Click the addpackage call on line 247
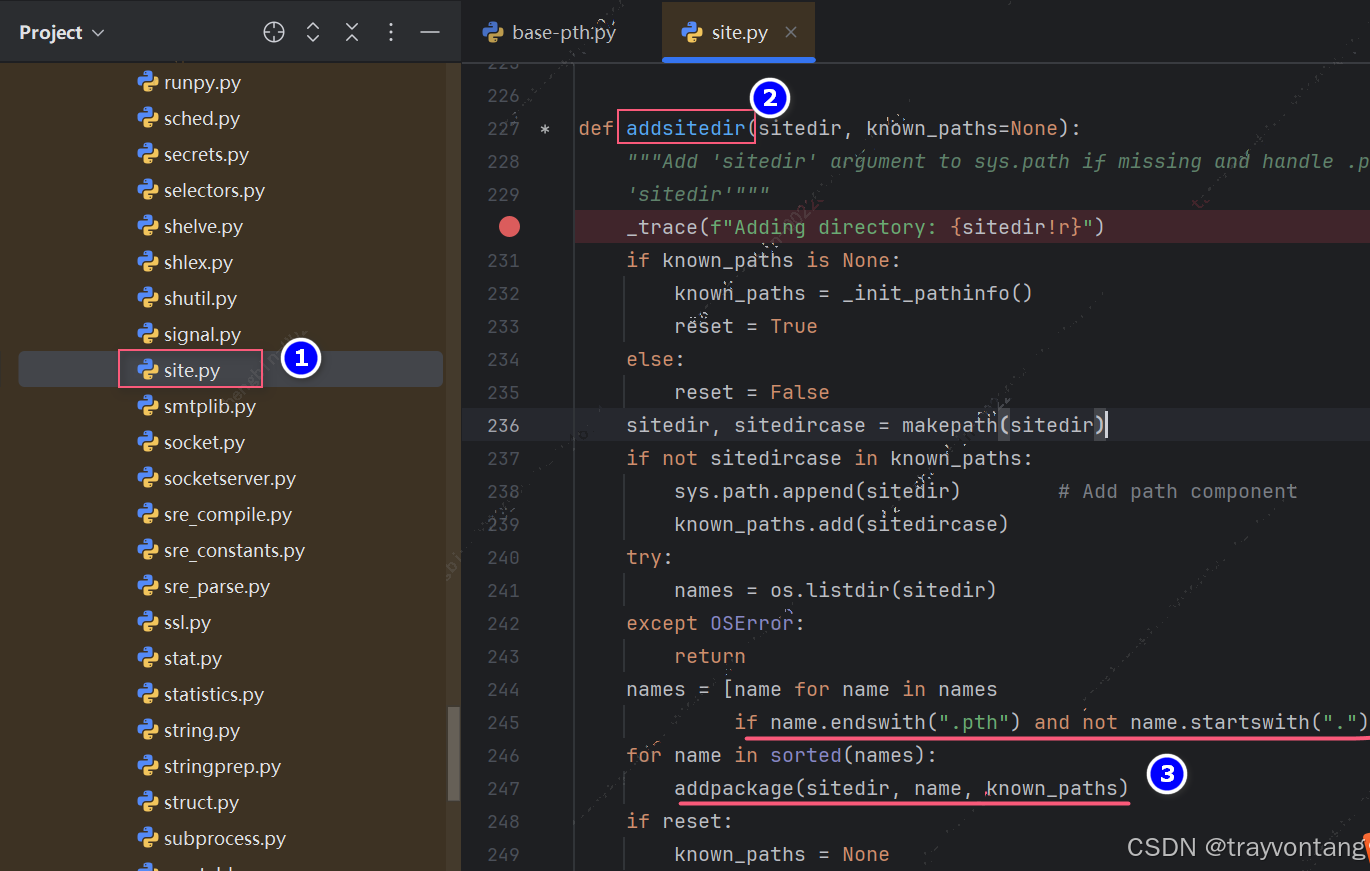This screenshot has height=871, width=1370. pos(901,788)
